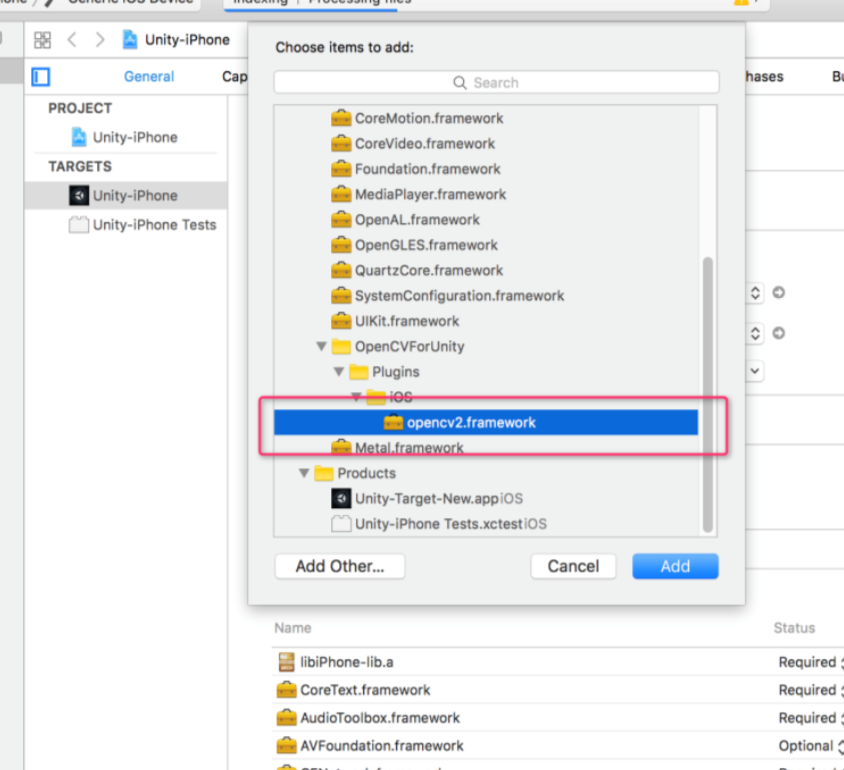Viewport: 844px width, 770px height.
Task: Pick OpenAL.framework in the list
Action: point(417,220)
